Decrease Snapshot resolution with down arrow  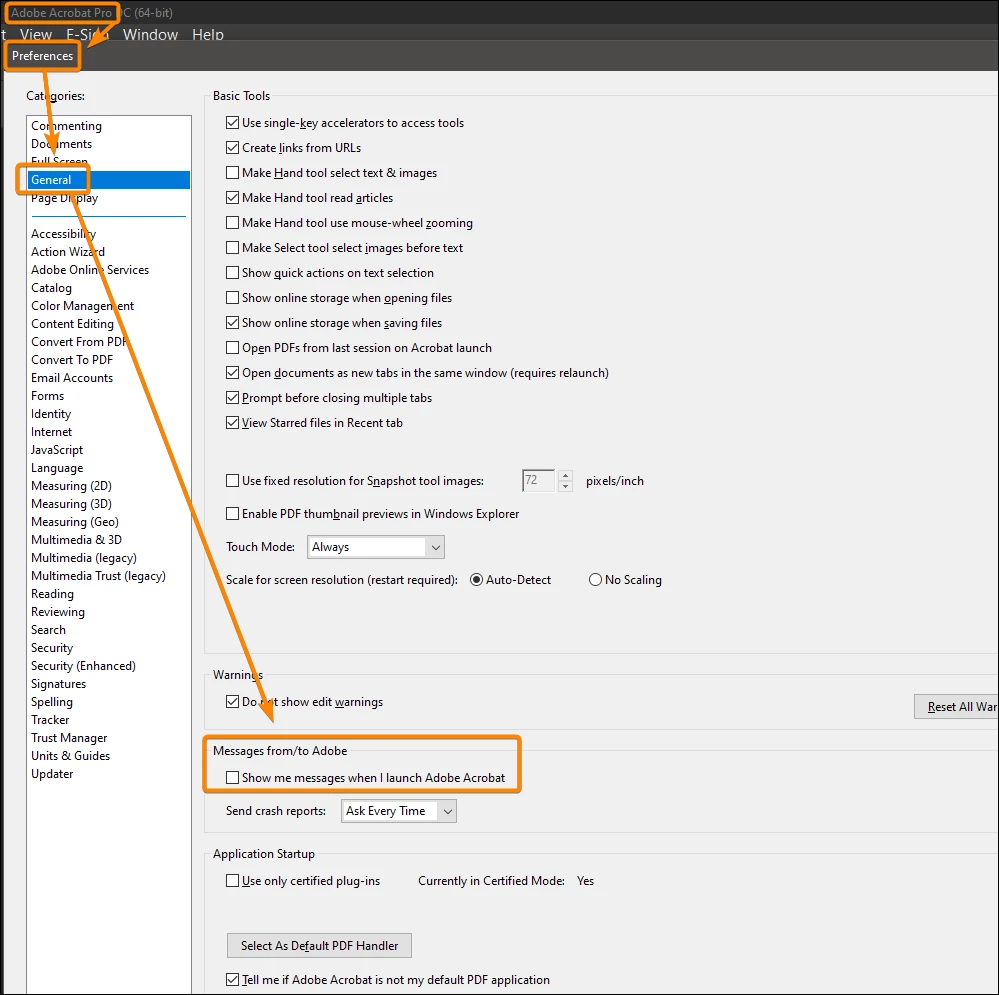pos(565,486)
